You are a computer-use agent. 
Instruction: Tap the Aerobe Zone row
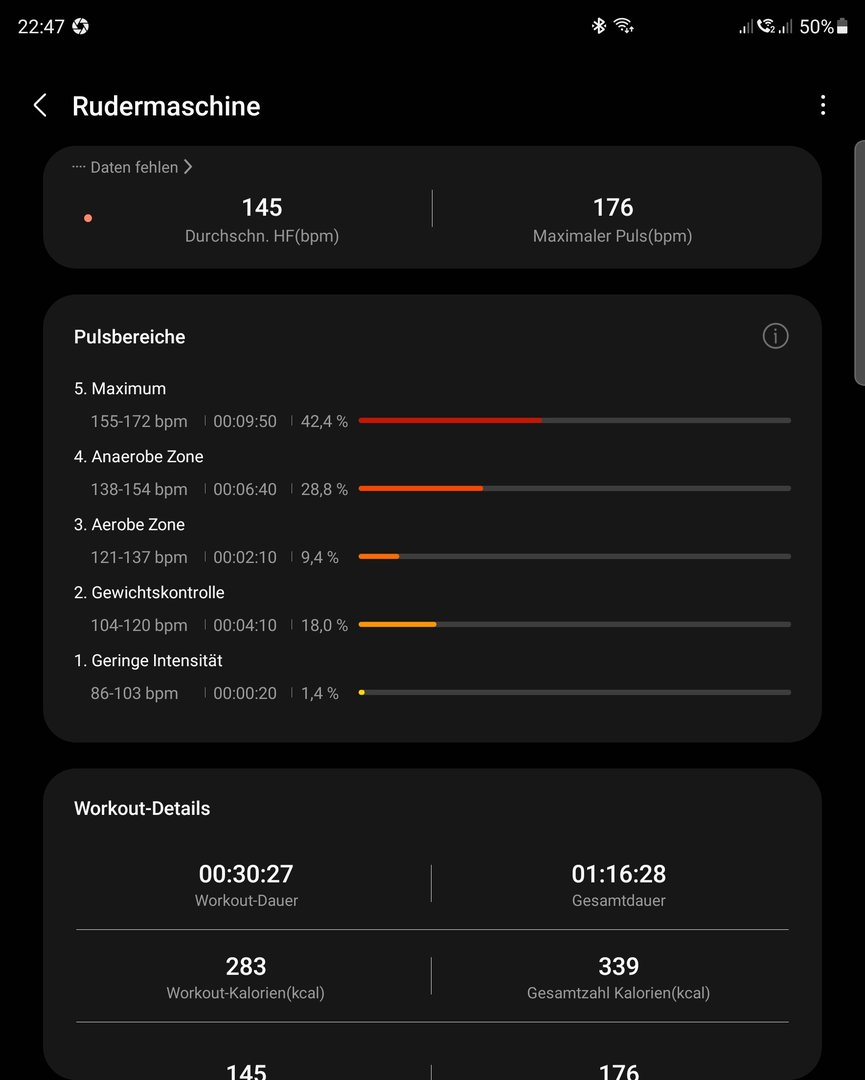(432, 541)
